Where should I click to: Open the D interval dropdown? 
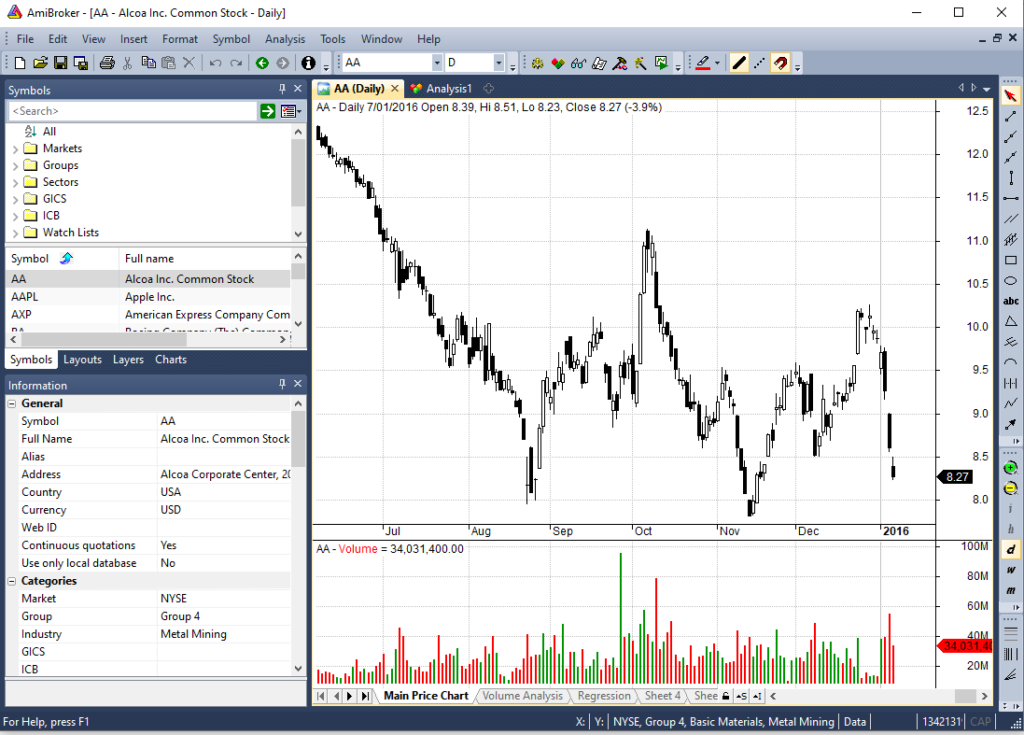tap(504, 63)
